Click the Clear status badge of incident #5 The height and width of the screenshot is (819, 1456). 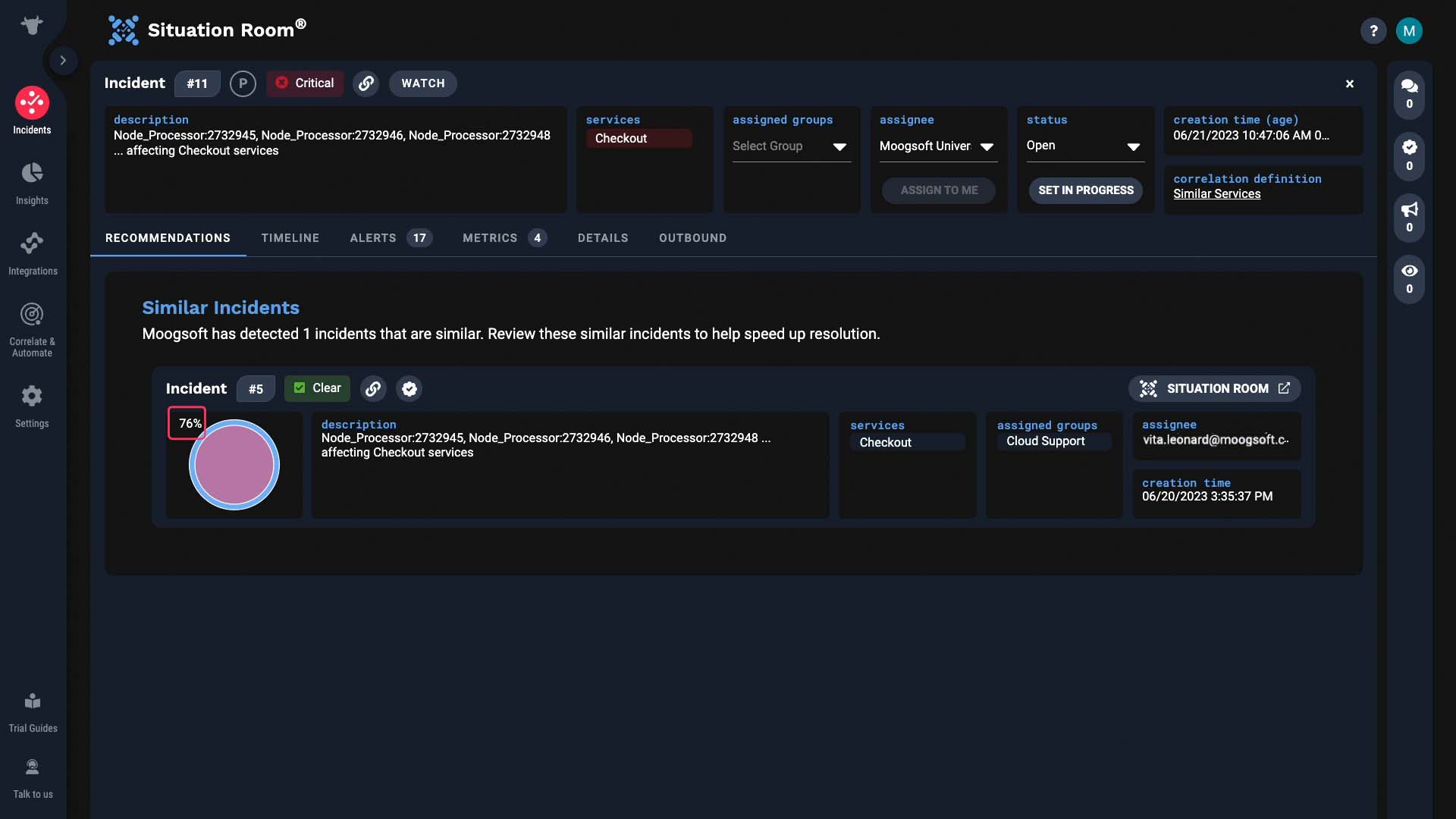[x=317, y=388]
